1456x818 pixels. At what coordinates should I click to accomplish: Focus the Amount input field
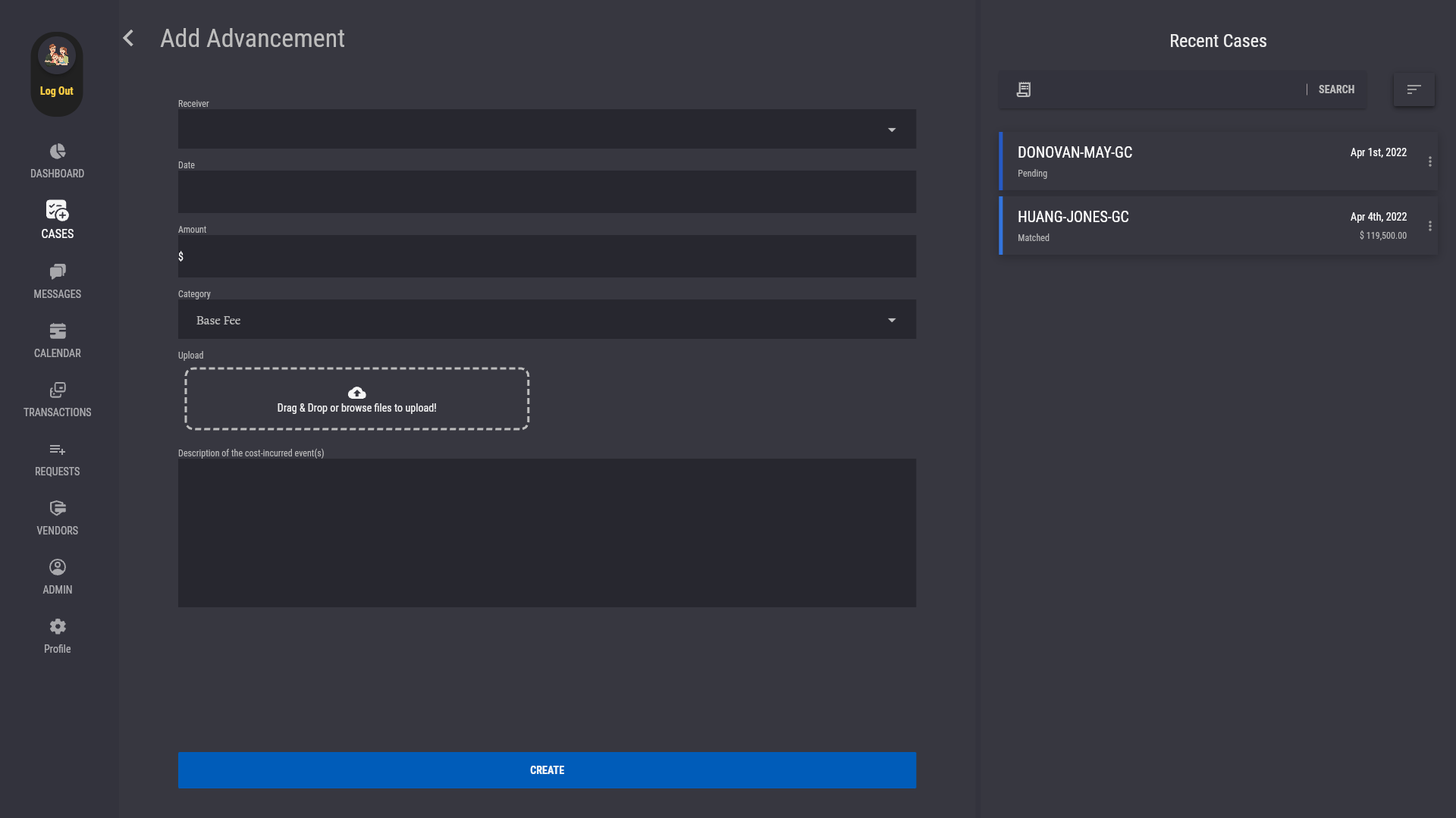click(547, 256)
